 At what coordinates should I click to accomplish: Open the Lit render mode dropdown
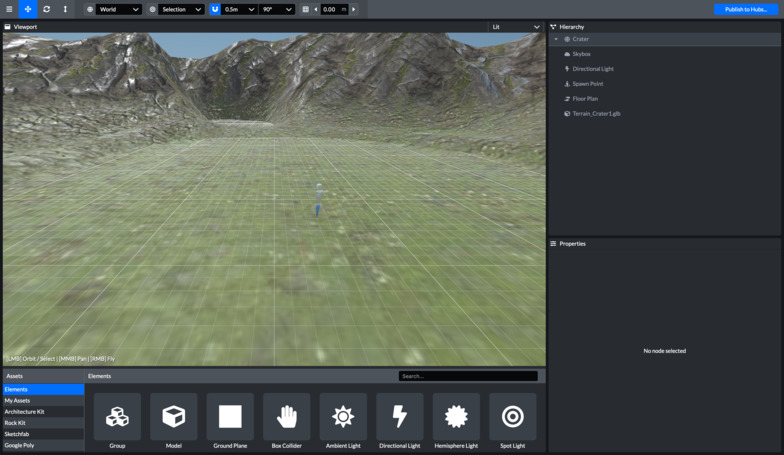pyautogui.click(x=515, y=27)
